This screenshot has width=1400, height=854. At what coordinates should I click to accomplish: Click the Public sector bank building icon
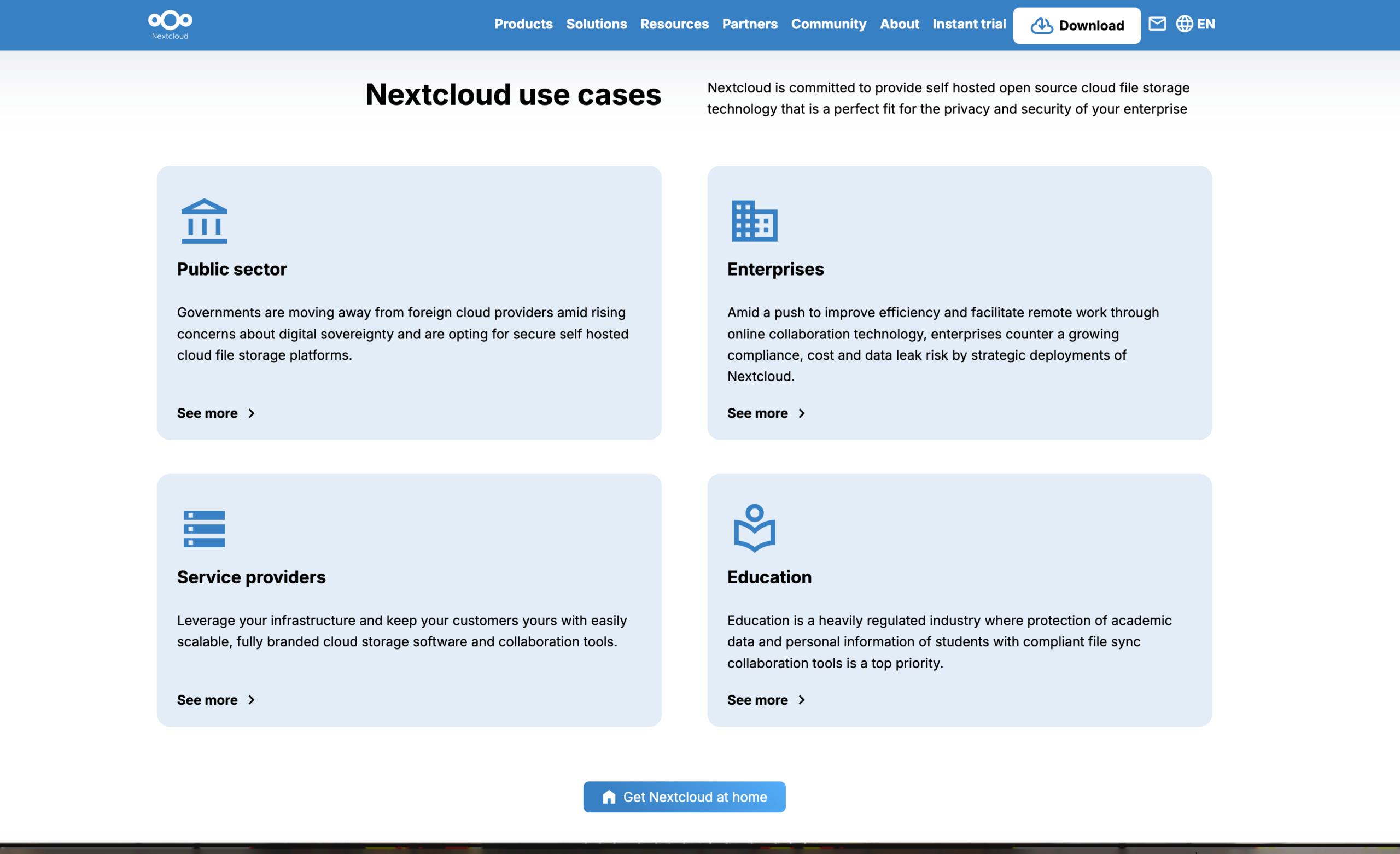tap(204, 221)
